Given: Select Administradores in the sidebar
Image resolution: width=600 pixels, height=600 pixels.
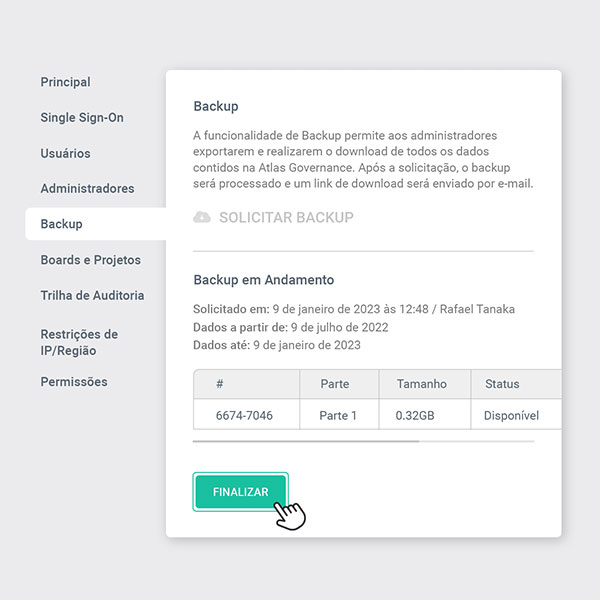Looking at the screenshot, I should (87, 188).
